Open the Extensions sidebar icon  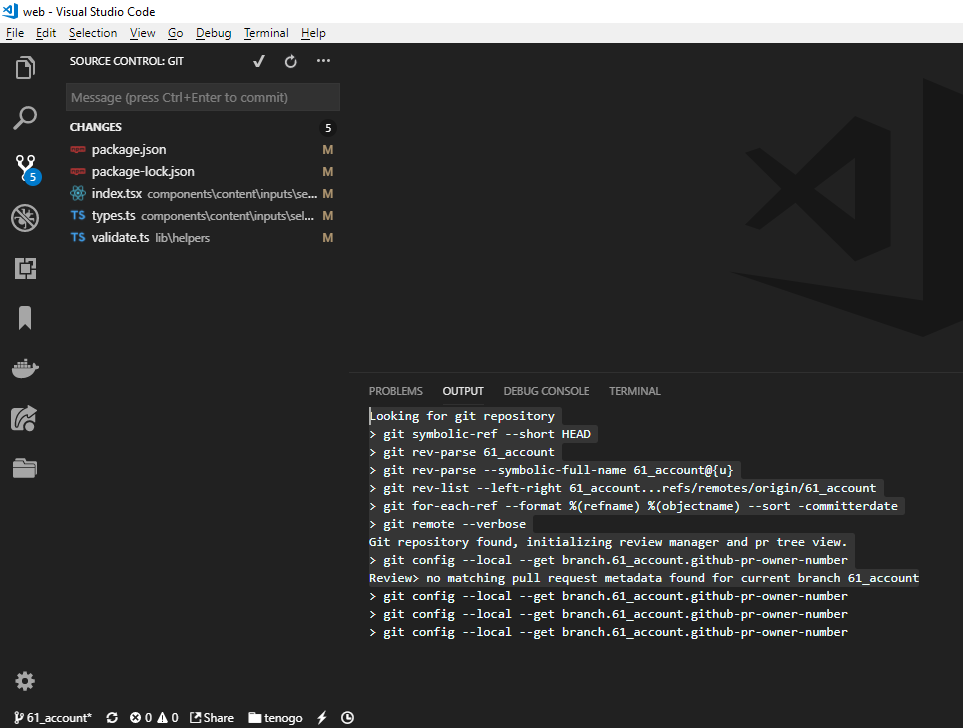coord(24,267)
